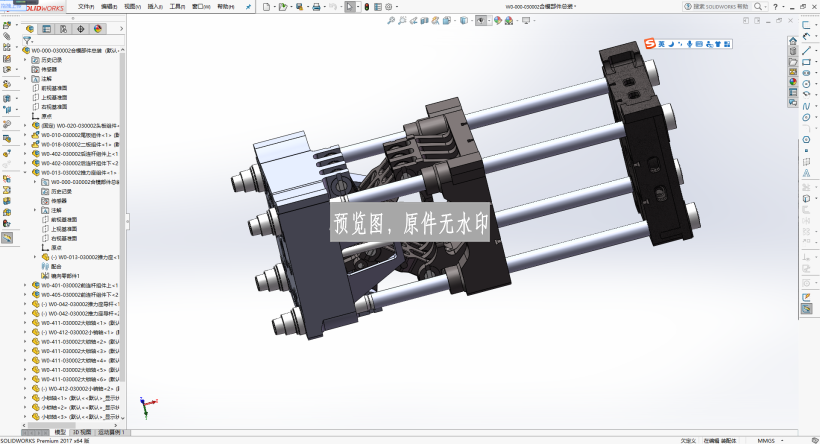Select the Spline tool on right toolbar
This screenshot has width=820, height=444.
(x=806, y=106)
